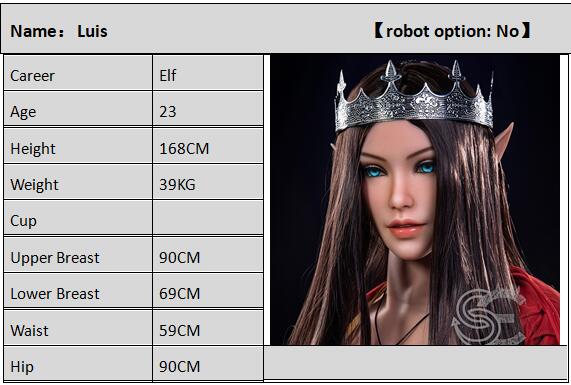Click the 59CM waist value
Image resolution: width=571 pixels, height=385 pixels.
(180, 330)
